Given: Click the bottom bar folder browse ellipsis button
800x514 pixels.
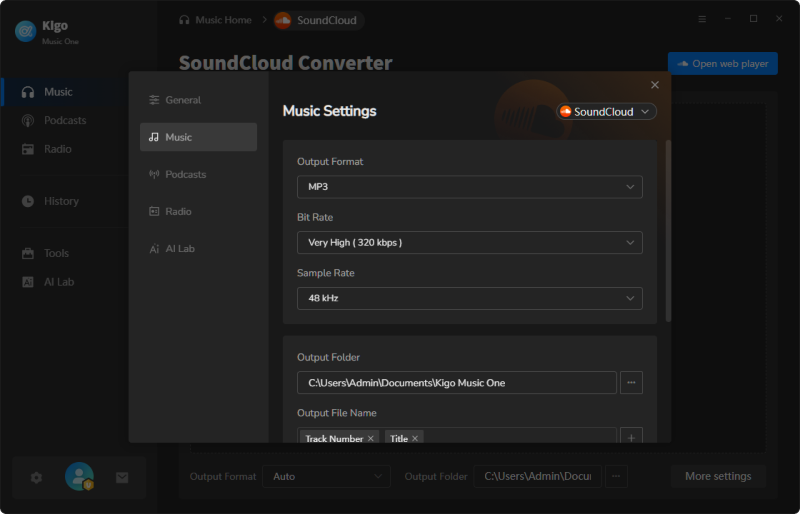Looking at the screenshot, I should pos(616,476).
